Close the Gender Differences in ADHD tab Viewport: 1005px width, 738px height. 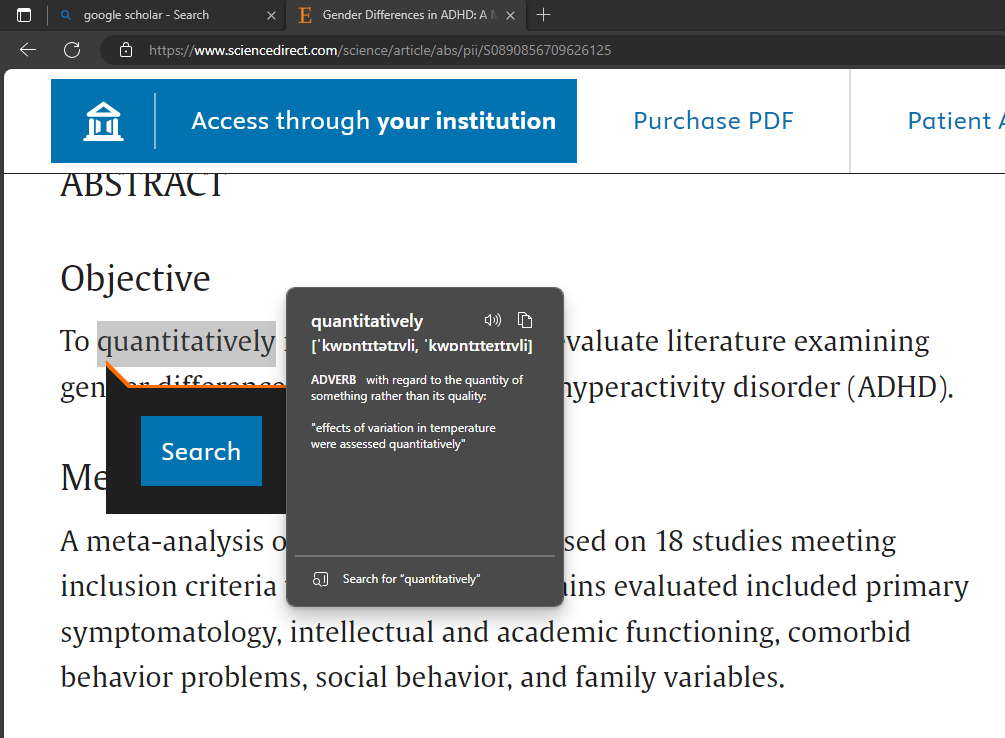pyautogui.click(x=510, y=15)
